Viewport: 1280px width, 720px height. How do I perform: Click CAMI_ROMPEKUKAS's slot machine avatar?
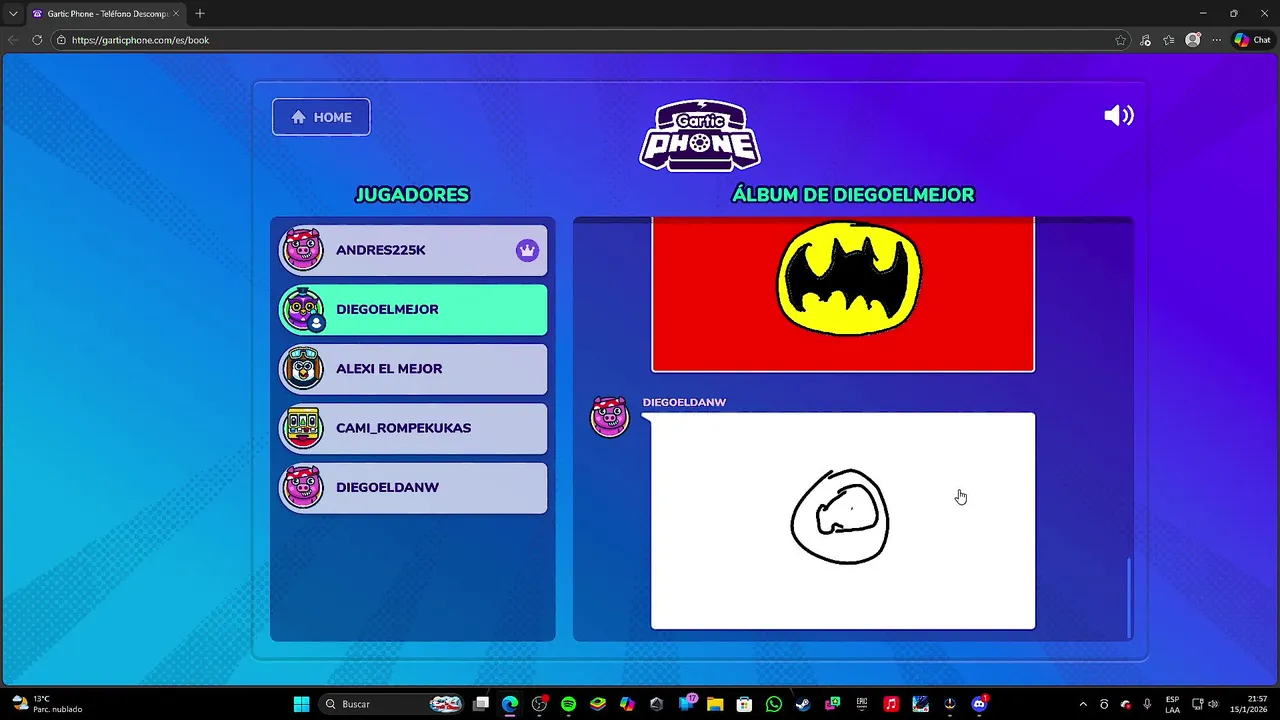tap(303, 428)
